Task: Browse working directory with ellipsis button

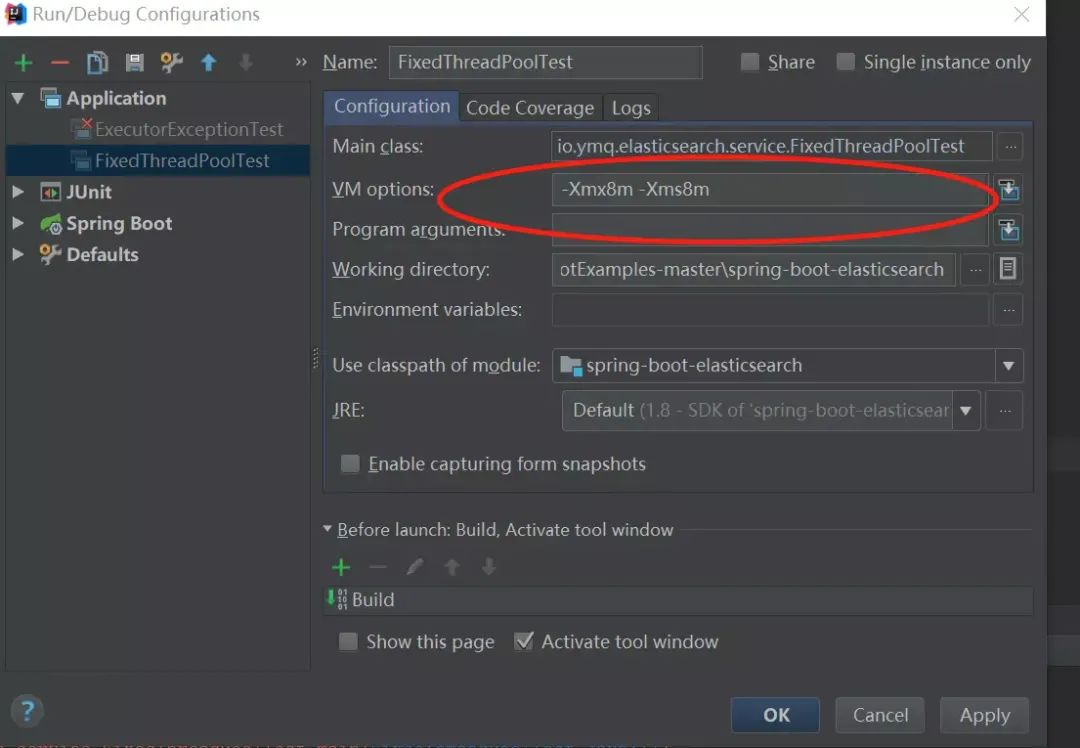Action: [975, 270]
